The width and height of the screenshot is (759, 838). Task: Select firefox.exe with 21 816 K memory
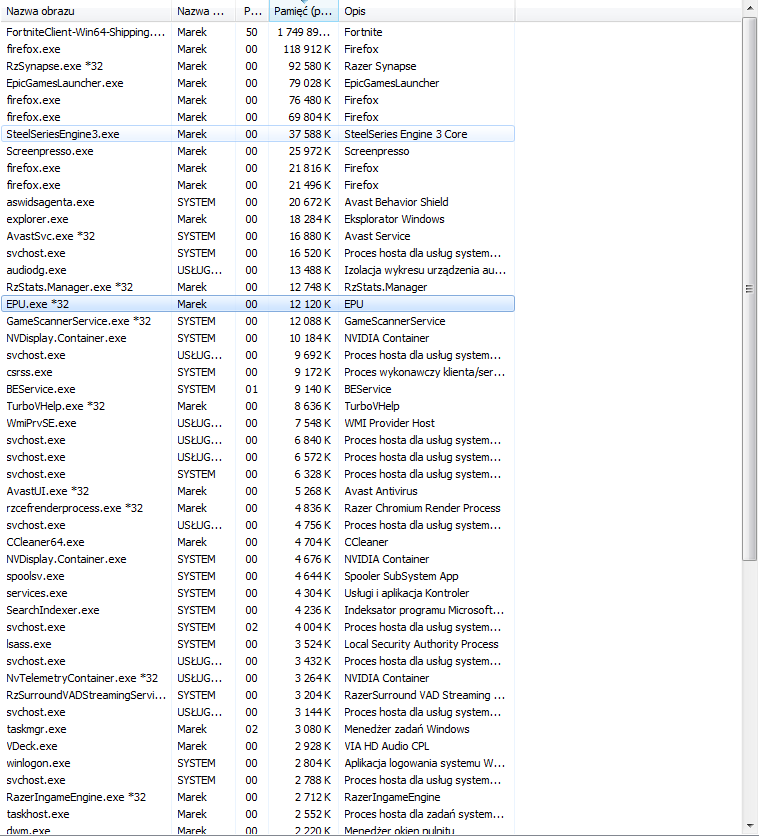tap(258, 168)
